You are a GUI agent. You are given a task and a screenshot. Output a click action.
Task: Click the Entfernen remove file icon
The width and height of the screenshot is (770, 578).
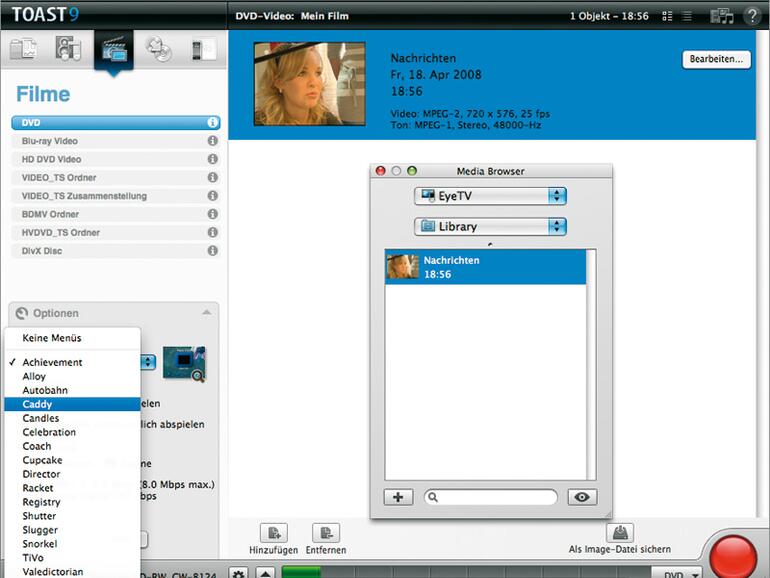tap(325, 533)
